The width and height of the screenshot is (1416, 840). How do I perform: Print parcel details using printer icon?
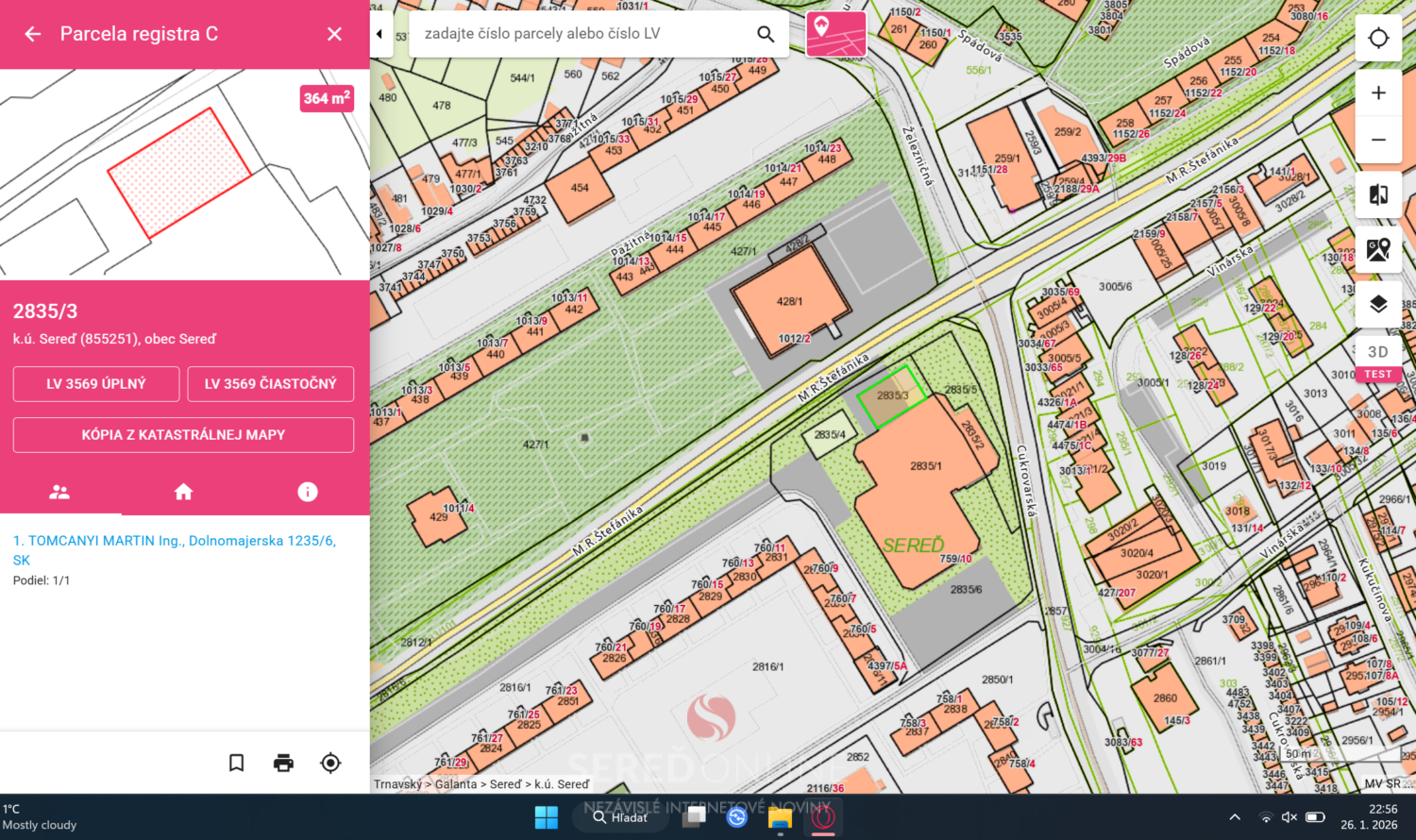tap(283, 763)
